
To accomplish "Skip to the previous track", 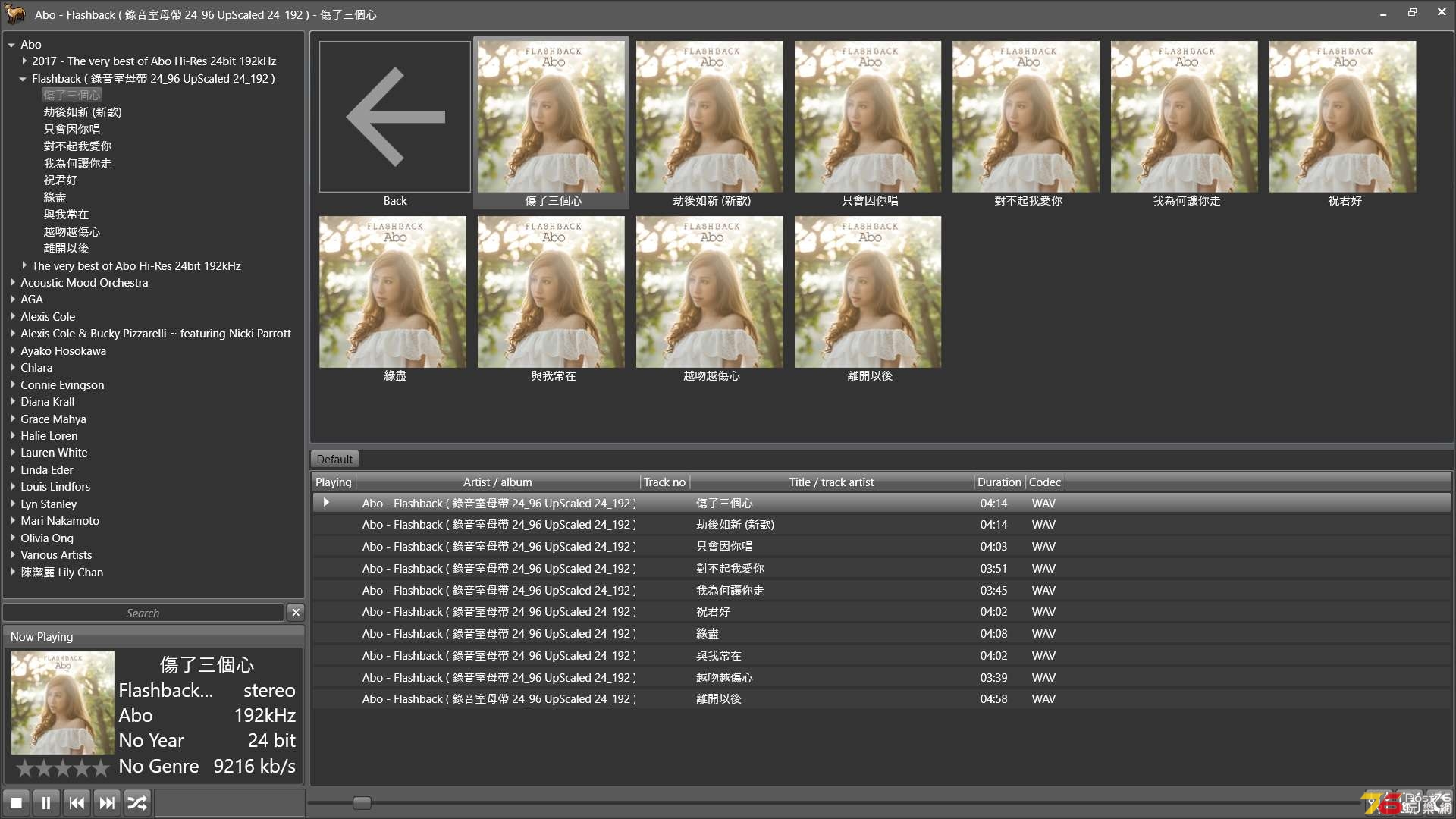I will tap(77, 803).
